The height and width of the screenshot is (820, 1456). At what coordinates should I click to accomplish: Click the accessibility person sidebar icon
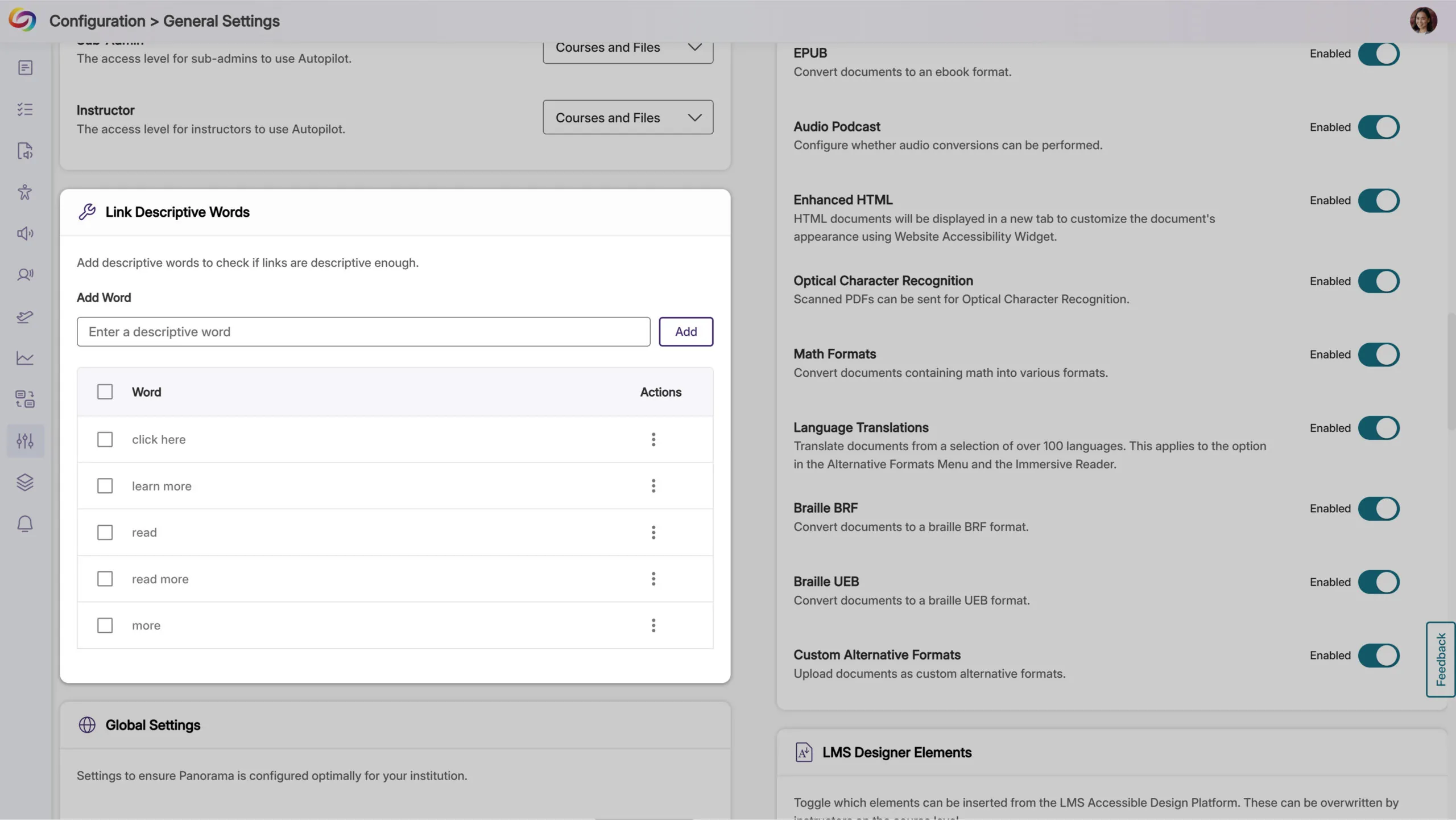point(25,192)
